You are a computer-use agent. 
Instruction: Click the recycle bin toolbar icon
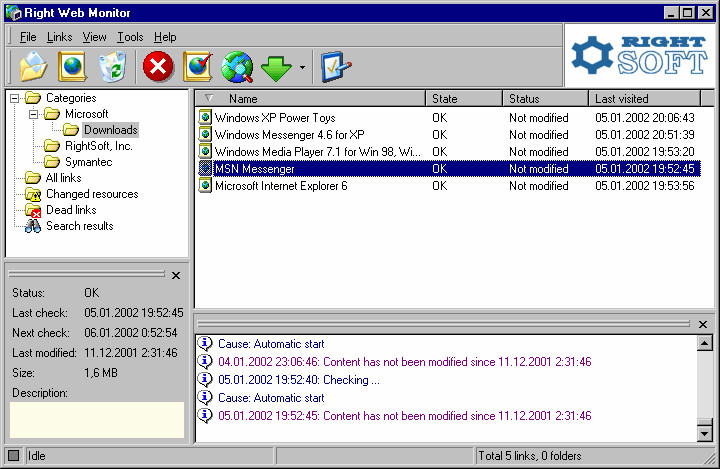[112, 67]
